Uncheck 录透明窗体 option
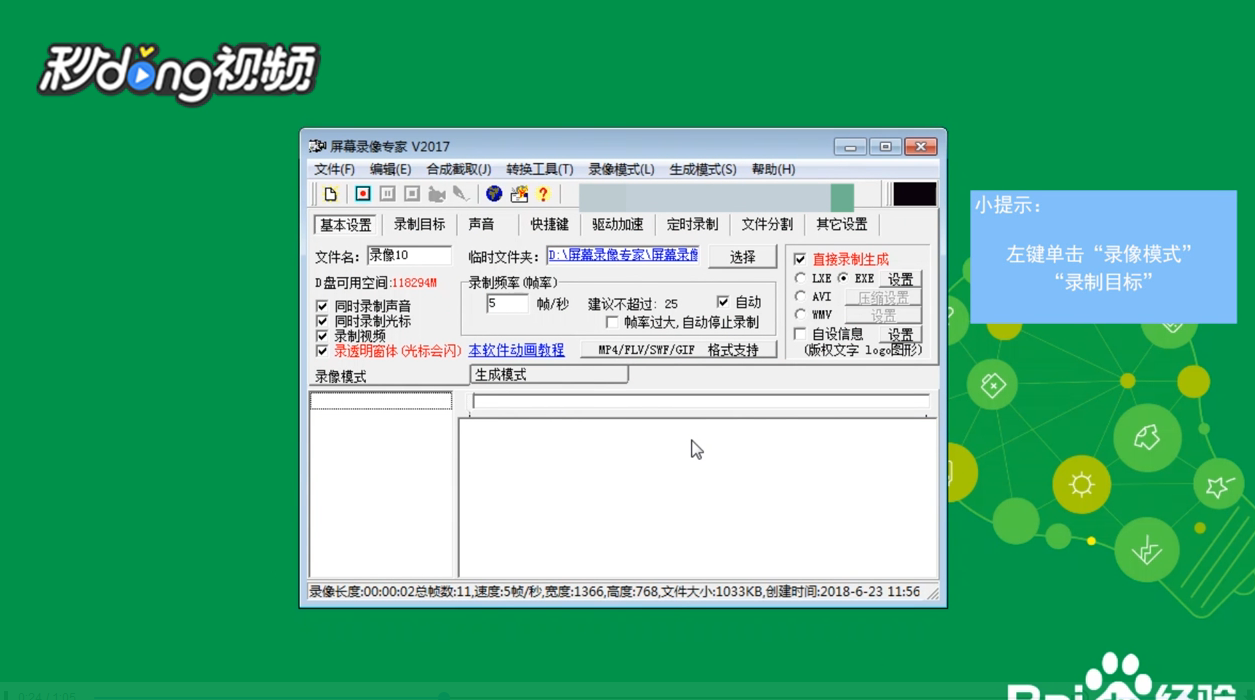 [320, 351]
